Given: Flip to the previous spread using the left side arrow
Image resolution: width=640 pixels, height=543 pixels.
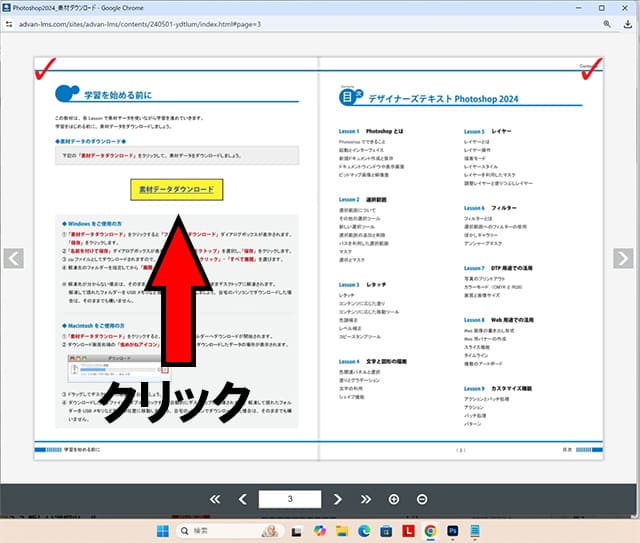Looking at the screenshot, I should (x=13, y=258).
